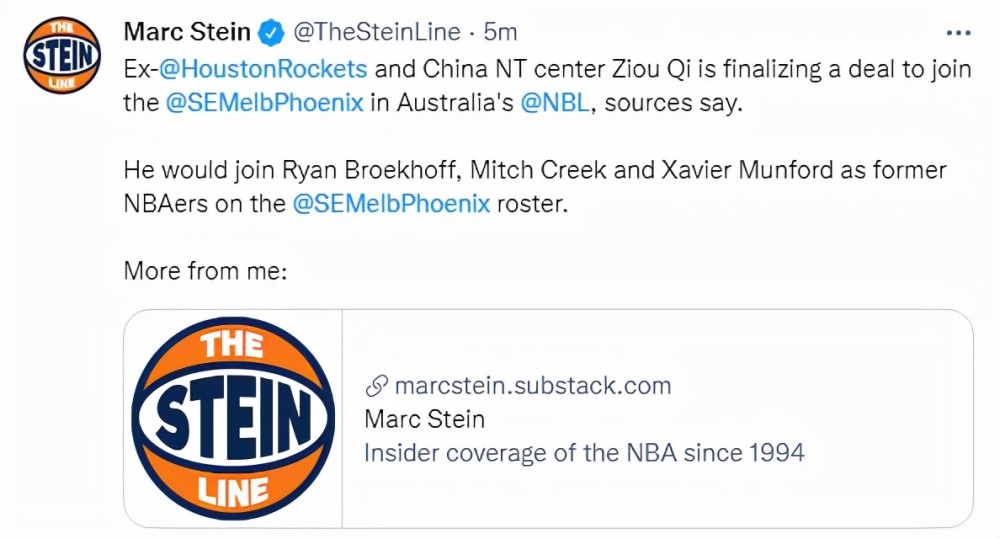
Task: Click the link chain icon in card
Action: [x=377, y=386]
